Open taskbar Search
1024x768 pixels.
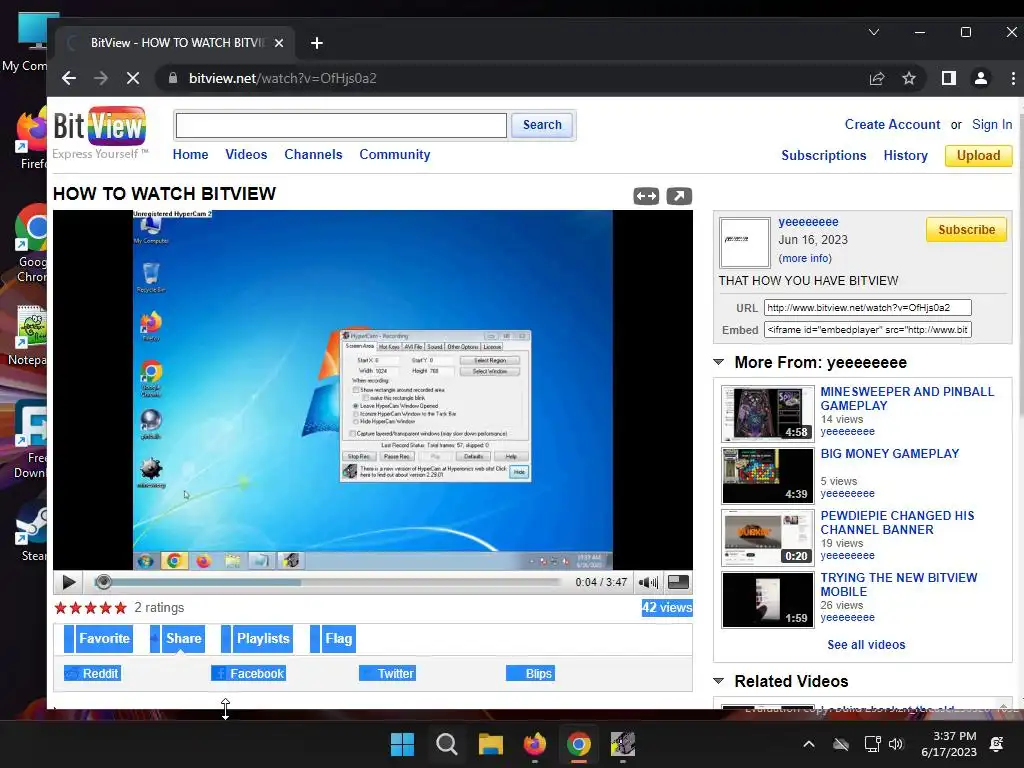pos(447,744)
